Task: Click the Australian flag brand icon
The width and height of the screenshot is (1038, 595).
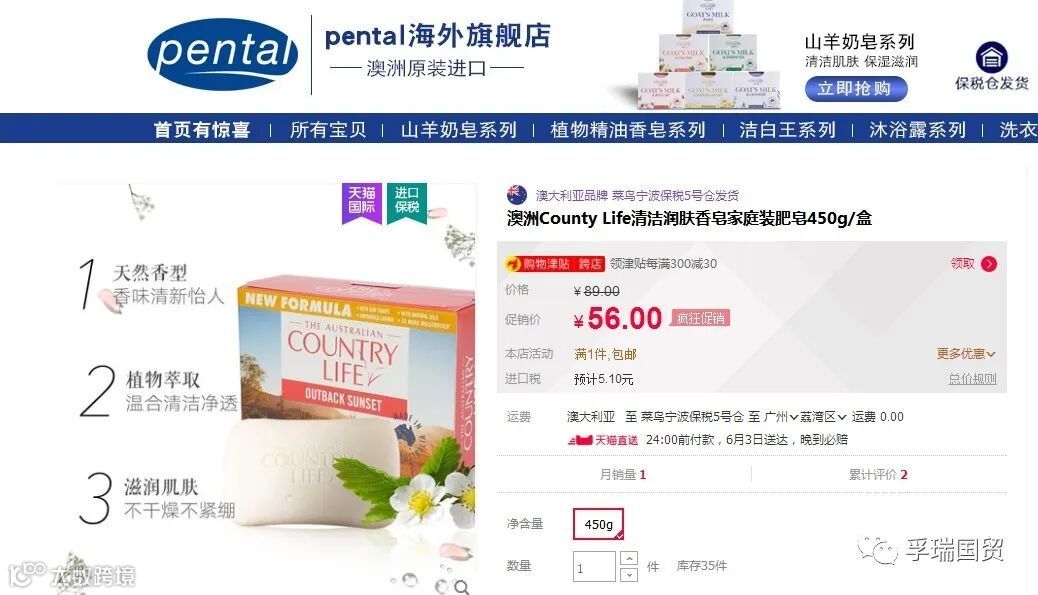Action: click(x=517, y=195)
